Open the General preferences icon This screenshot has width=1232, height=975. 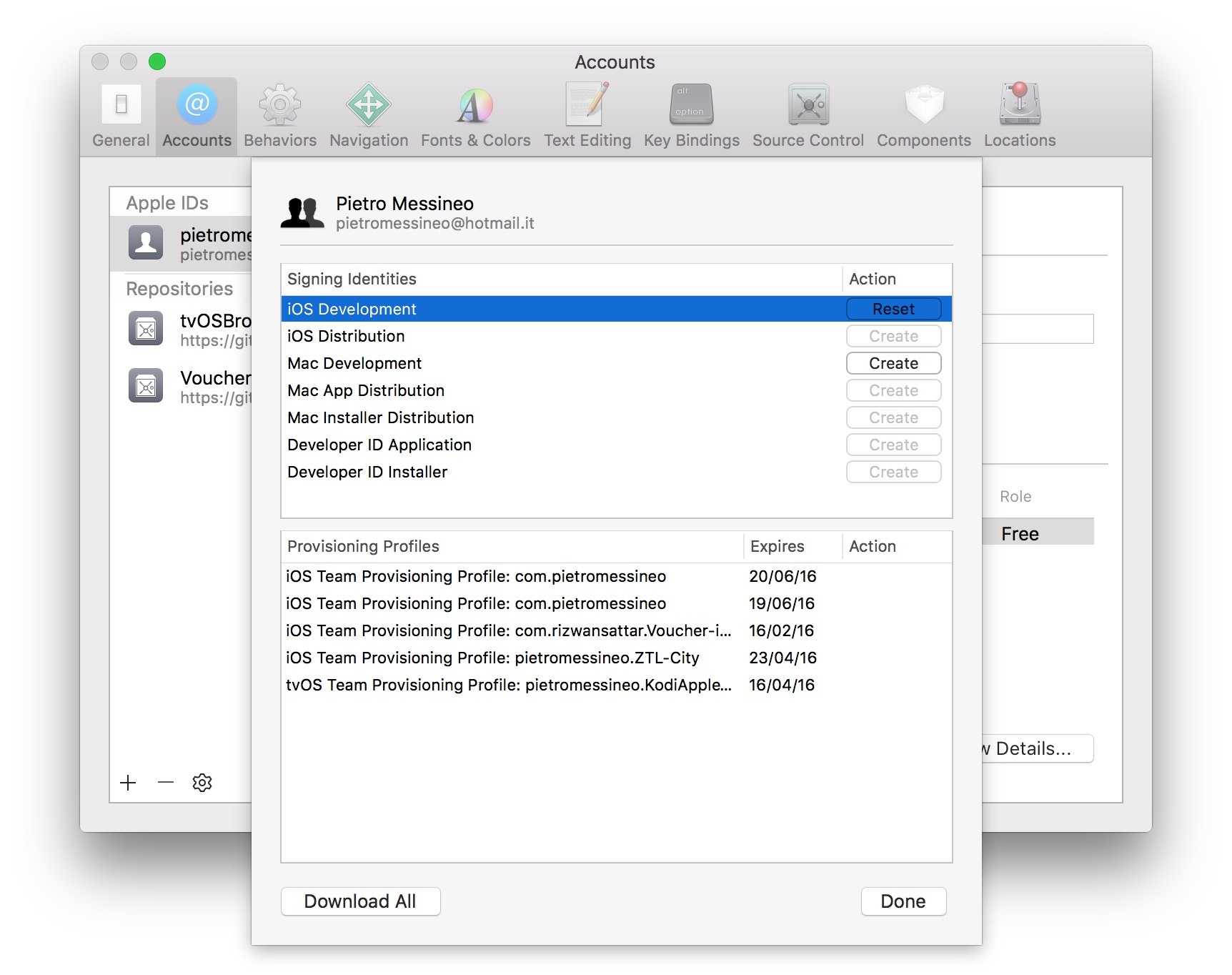(121, 105)
